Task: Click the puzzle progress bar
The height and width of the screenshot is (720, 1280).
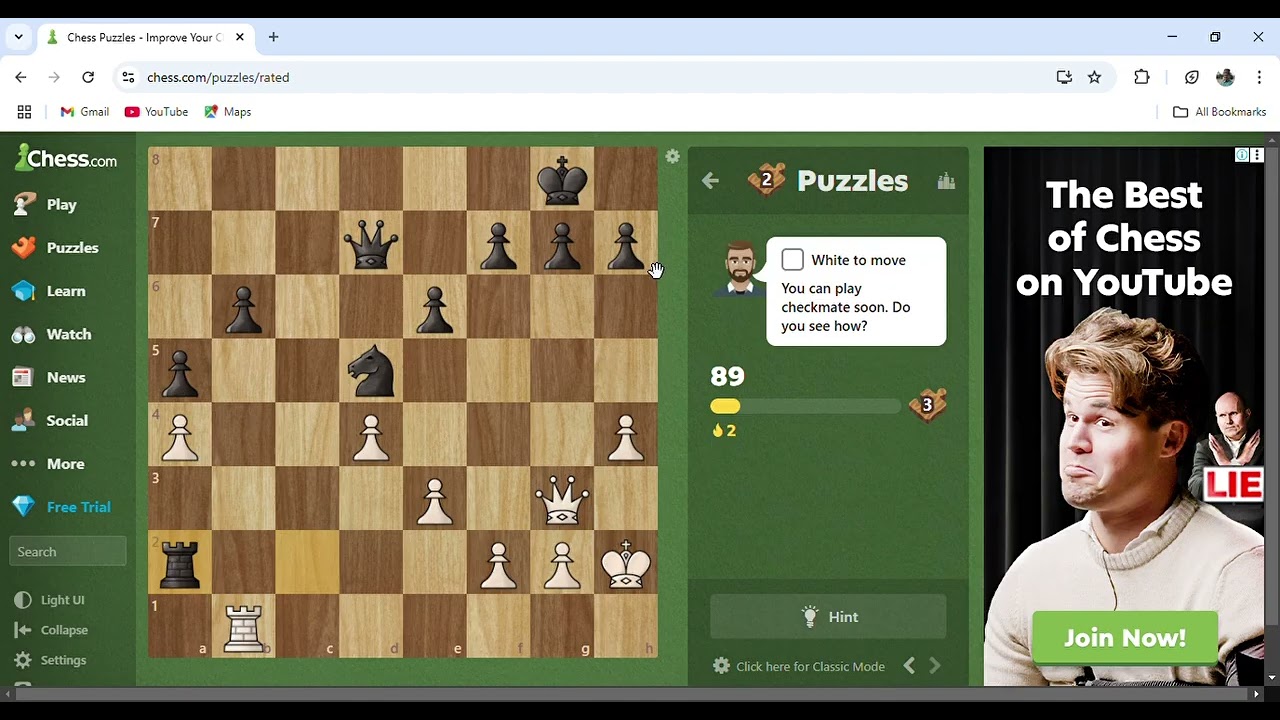Action: pyautogui.click(x=805, y=406)
